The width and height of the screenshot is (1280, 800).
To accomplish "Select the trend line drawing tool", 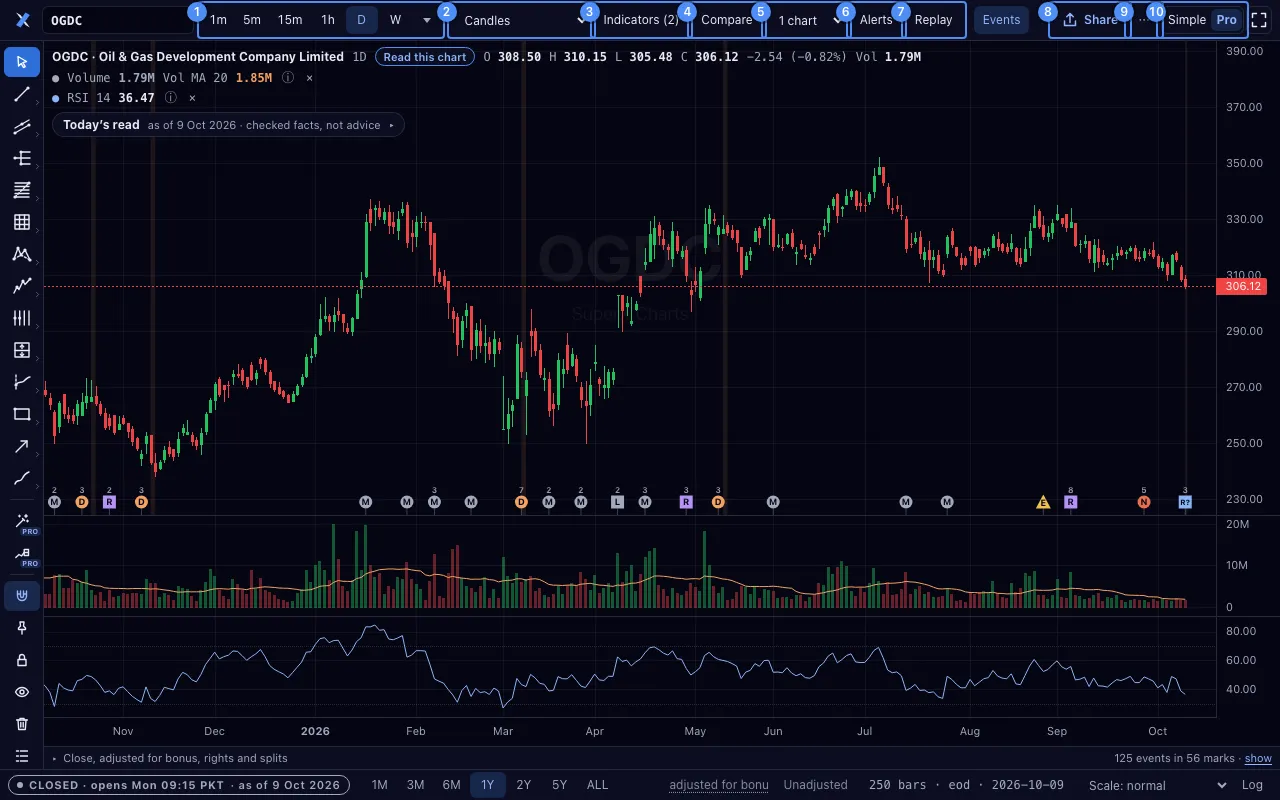I will (22, 94).
